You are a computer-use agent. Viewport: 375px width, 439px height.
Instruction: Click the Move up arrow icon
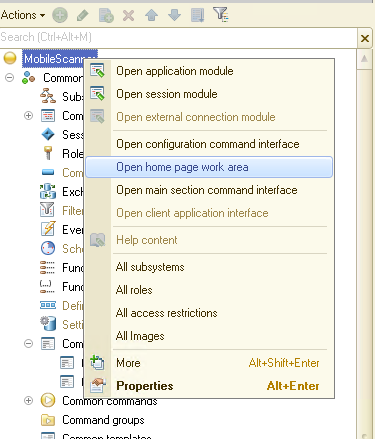[x=152, y=15]
